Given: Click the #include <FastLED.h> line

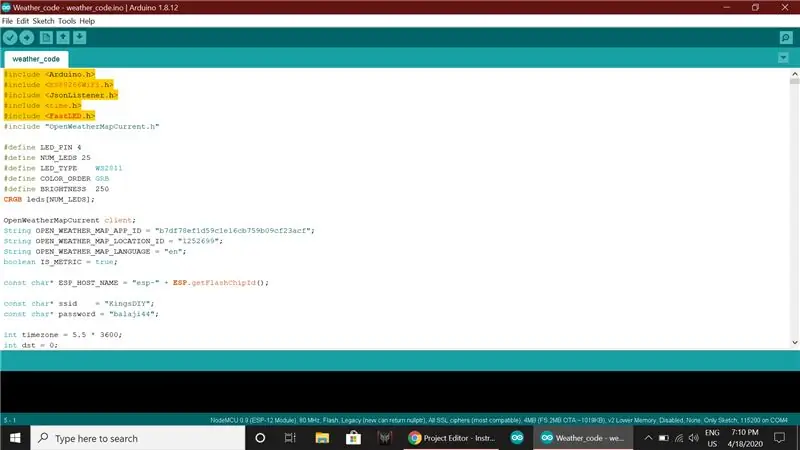Looking at the screenshot, I should (x=49, y=116).
